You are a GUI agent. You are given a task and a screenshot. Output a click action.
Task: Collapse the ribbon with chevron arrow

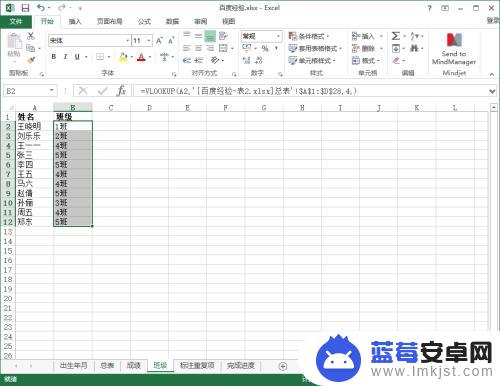click(492, 74)
